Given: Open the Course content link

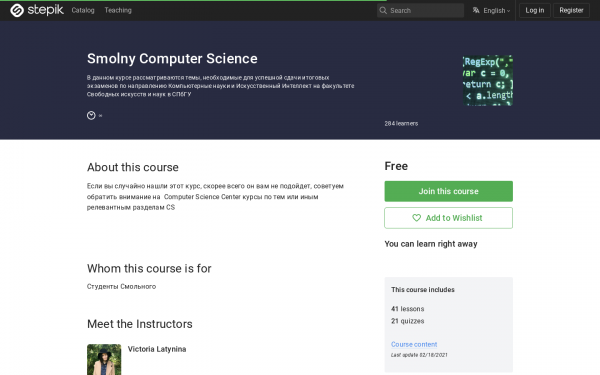Looking at the screenshot, I should pos(414,344).
